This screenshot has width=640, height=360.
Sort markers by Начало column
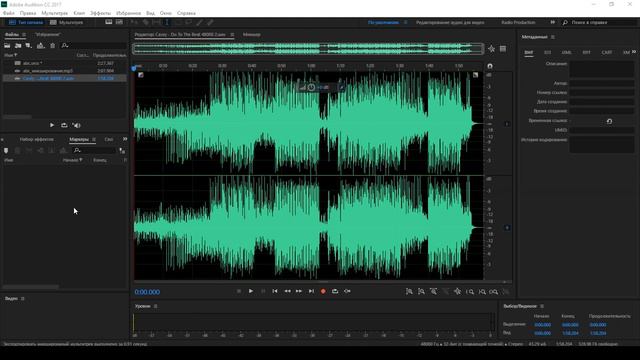[x=72, y=160]
